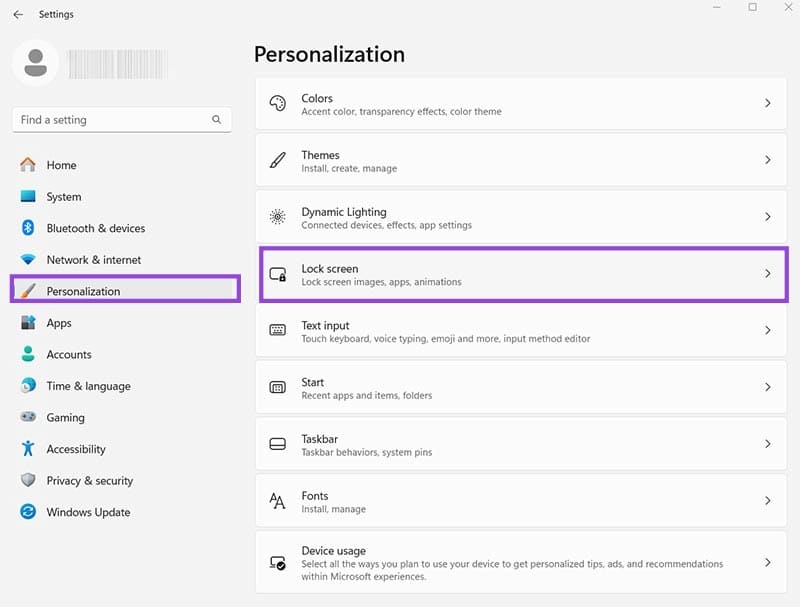The width and height of the screenshot is (800, 607).
Task: Click the System monitor icon
Action: click(28, 196)
